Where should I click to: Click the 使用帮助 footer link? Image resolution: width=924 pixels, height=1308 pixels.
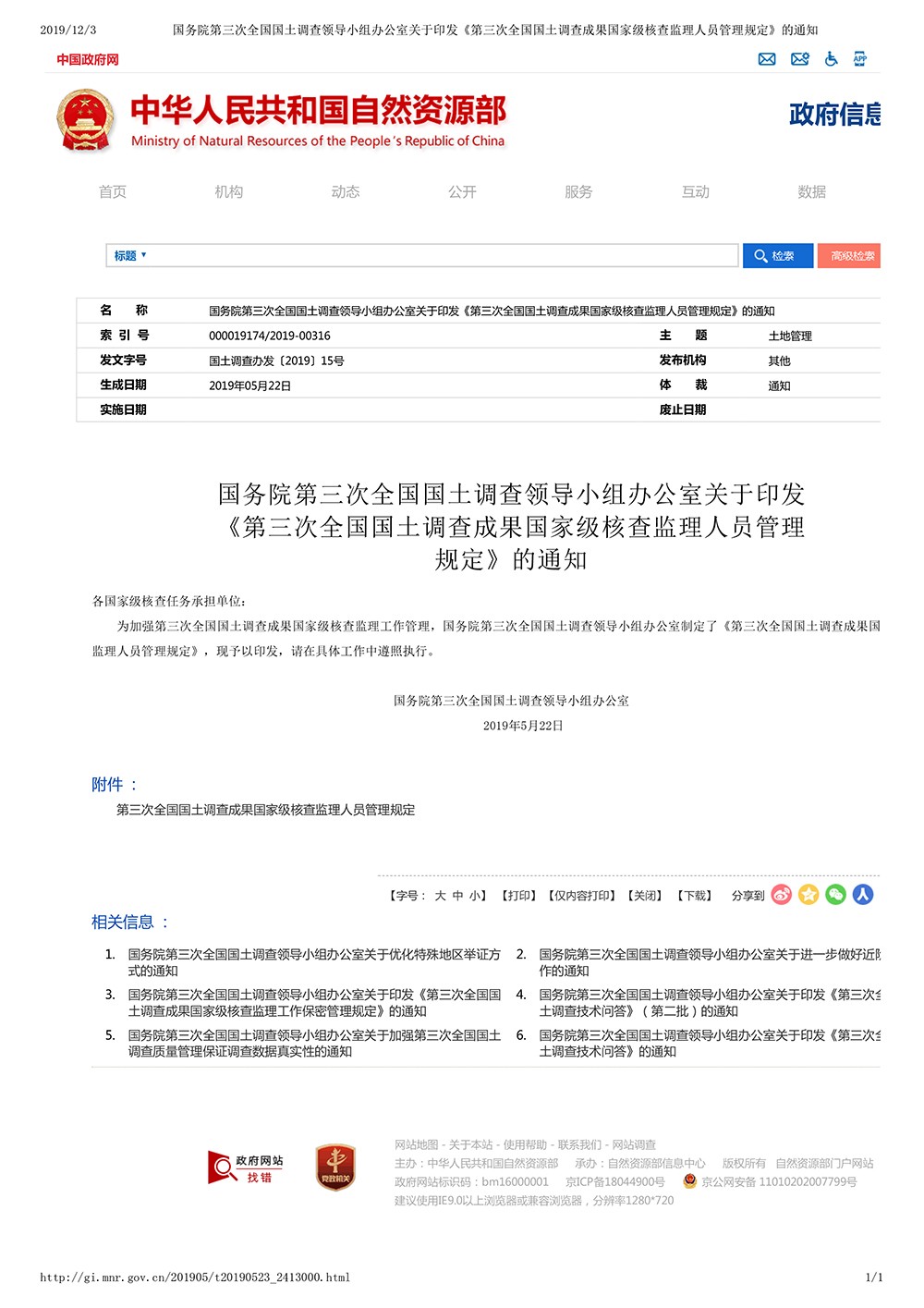tap(526, 1144)
